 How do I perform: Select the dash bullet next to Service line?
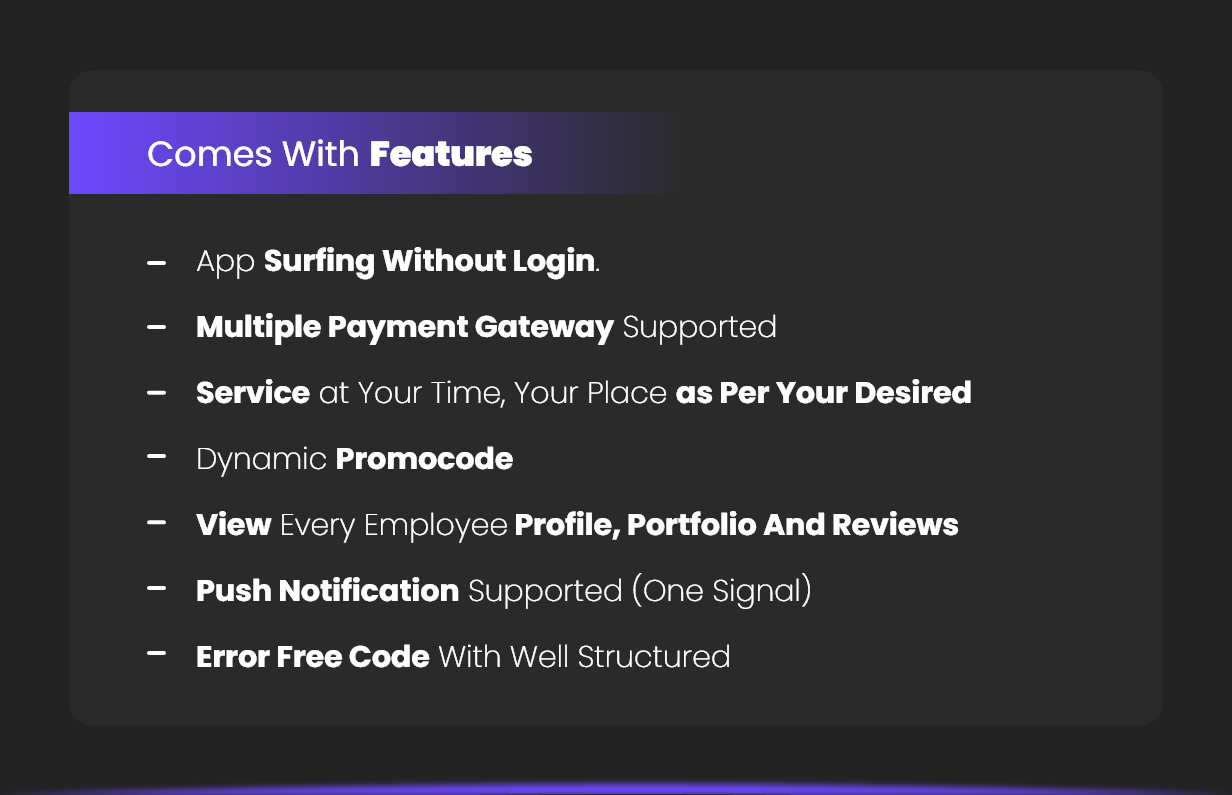tap(156, 392)
